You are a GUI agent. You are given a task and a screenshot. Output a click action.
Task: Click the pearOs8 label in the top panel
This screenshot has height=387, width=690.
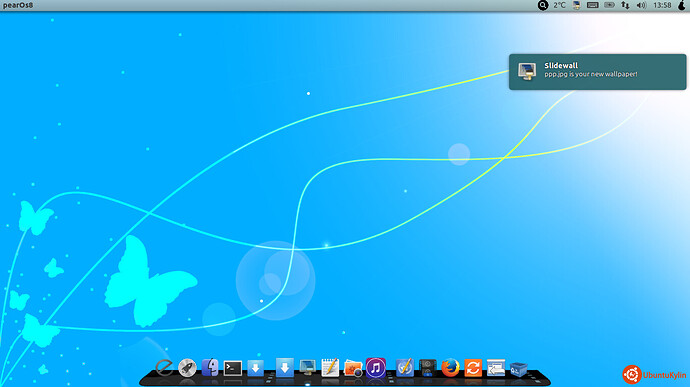(18, 5)
